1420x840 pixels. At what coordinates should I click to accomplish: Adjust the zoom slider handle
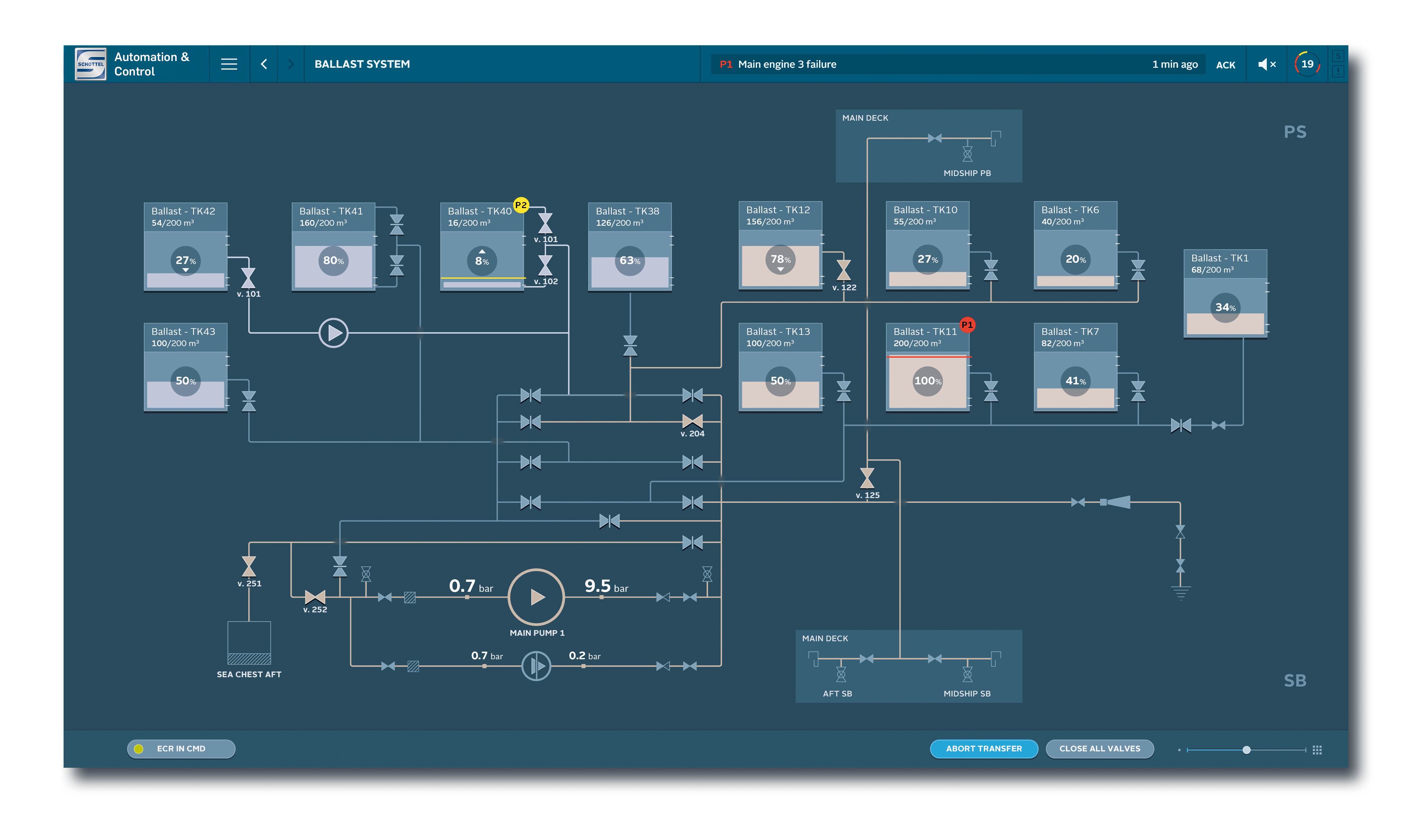(x=1246, y=749)
